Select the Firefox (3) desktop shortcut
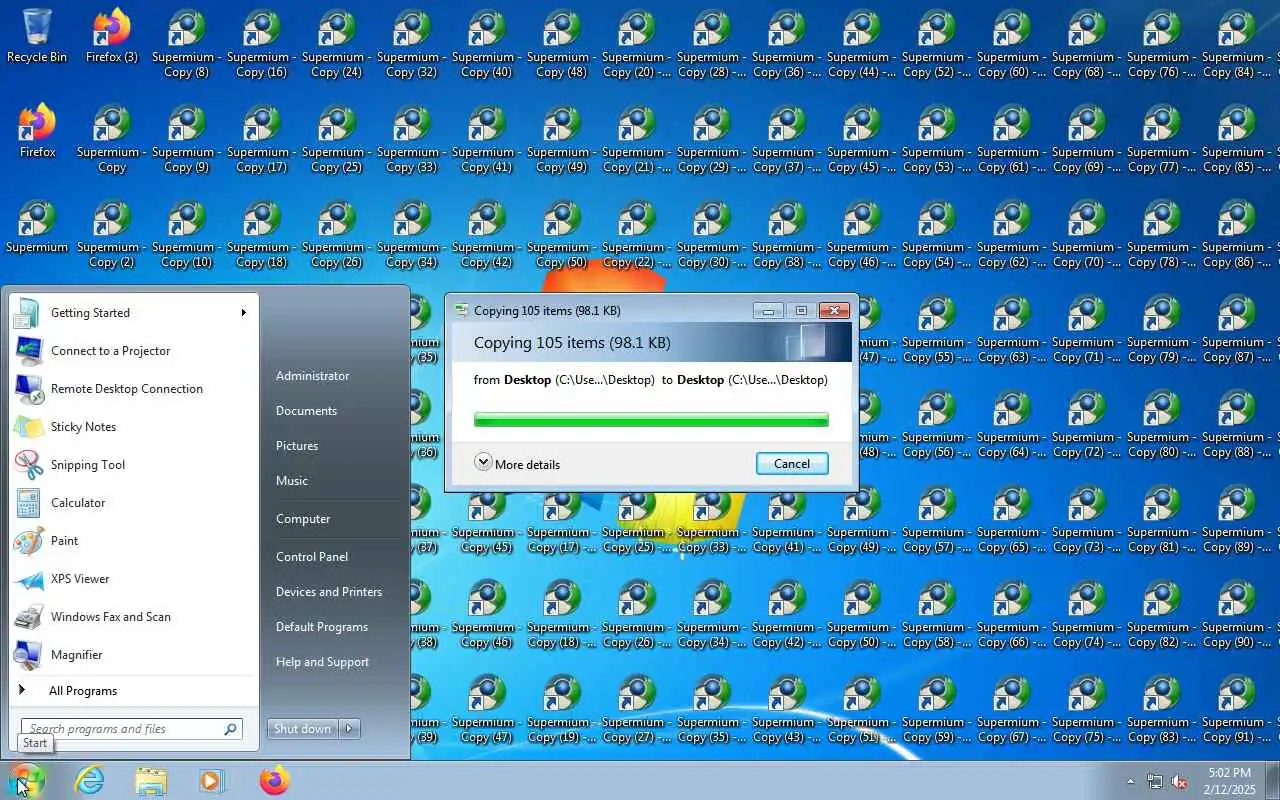 coord(112,36)
